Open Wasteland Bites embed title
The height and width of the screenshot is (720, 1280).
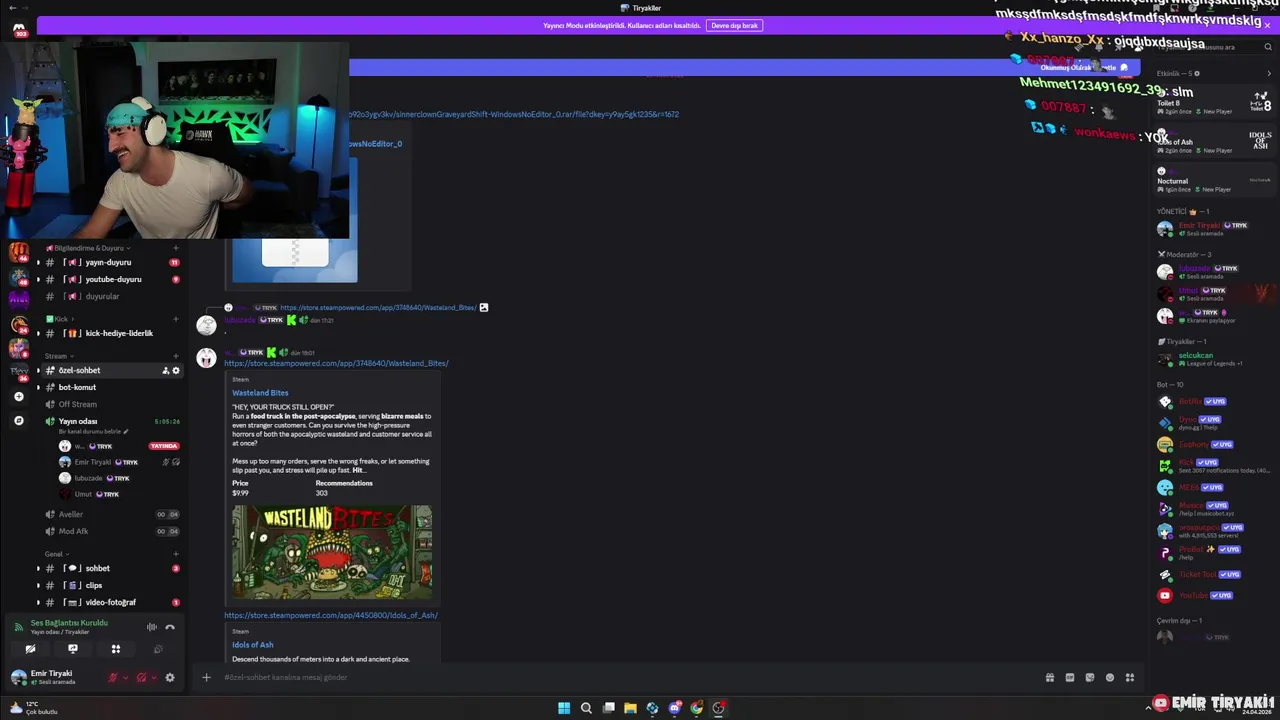[x=260, y=393]
